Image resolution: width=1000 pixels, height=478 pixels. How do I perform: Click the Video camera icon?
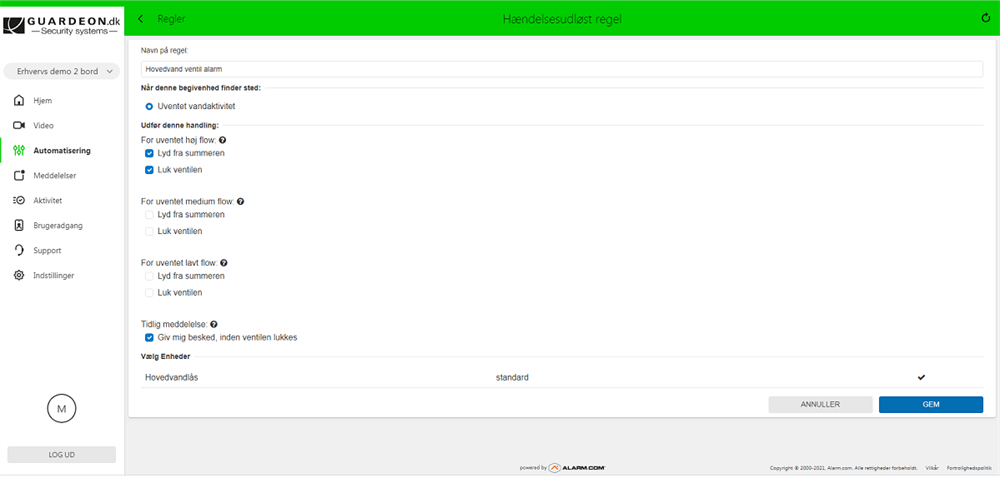[19, 126]
